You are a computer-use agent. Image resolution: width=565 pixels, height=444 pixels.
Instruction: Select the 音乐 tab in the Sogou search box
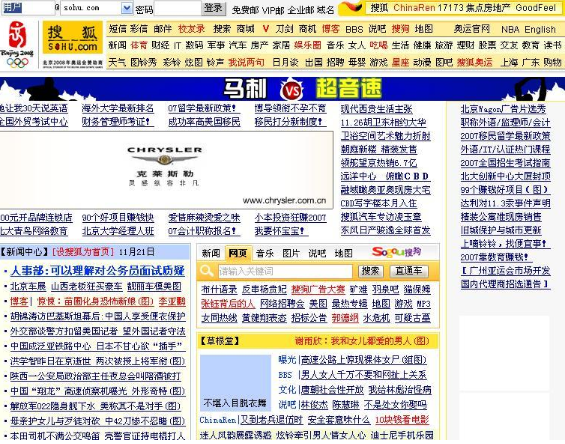(x=264, y=253)
